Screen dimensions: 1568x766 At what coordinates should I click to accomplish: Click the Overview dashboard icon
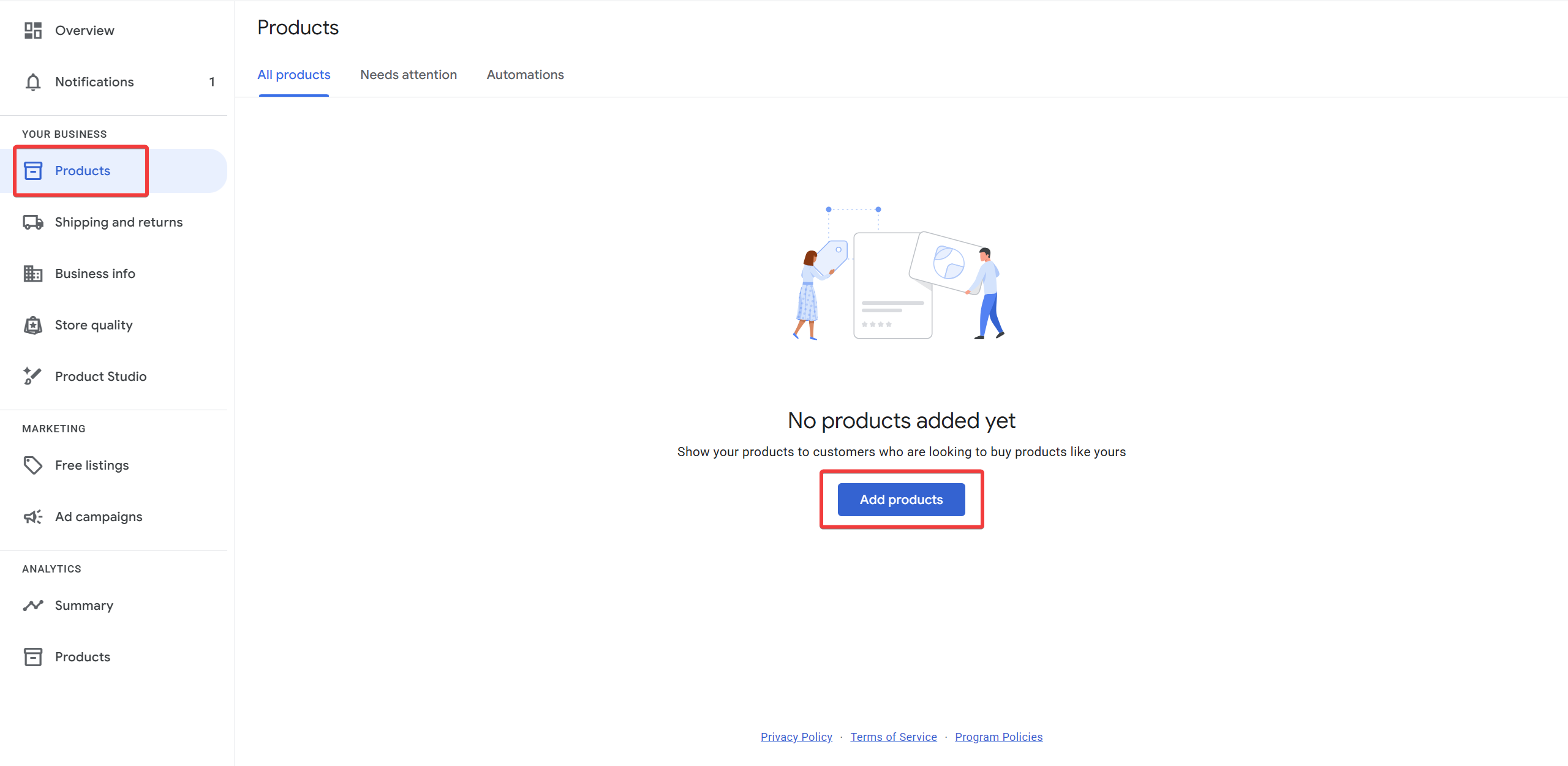coord(33,31)
